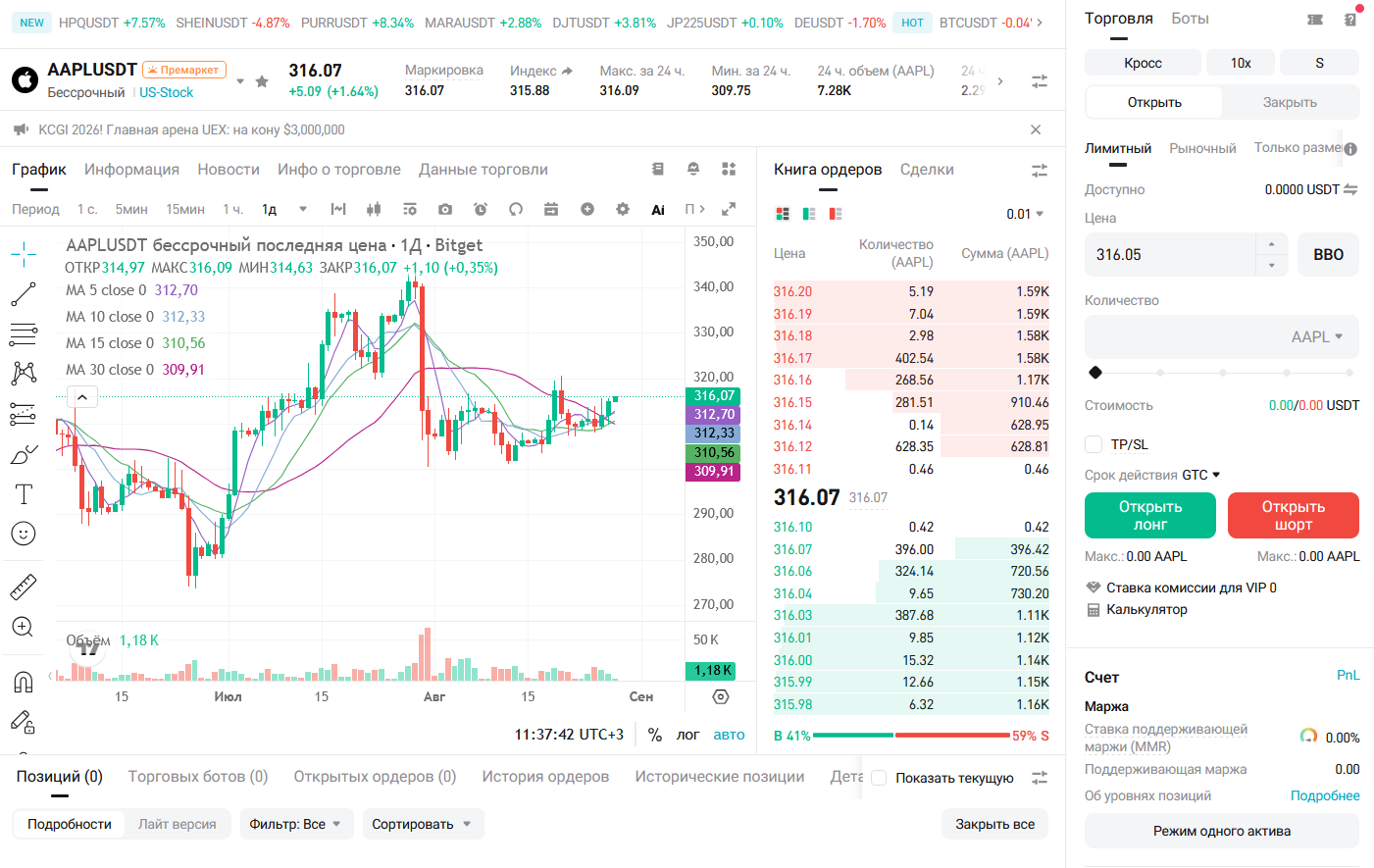
Task: Click the Ai chart assistant icon
Action: 658,209
